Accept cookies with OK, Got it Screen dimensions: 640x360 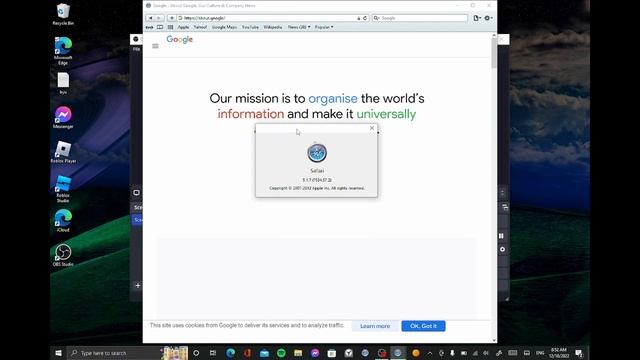[423, 326]
